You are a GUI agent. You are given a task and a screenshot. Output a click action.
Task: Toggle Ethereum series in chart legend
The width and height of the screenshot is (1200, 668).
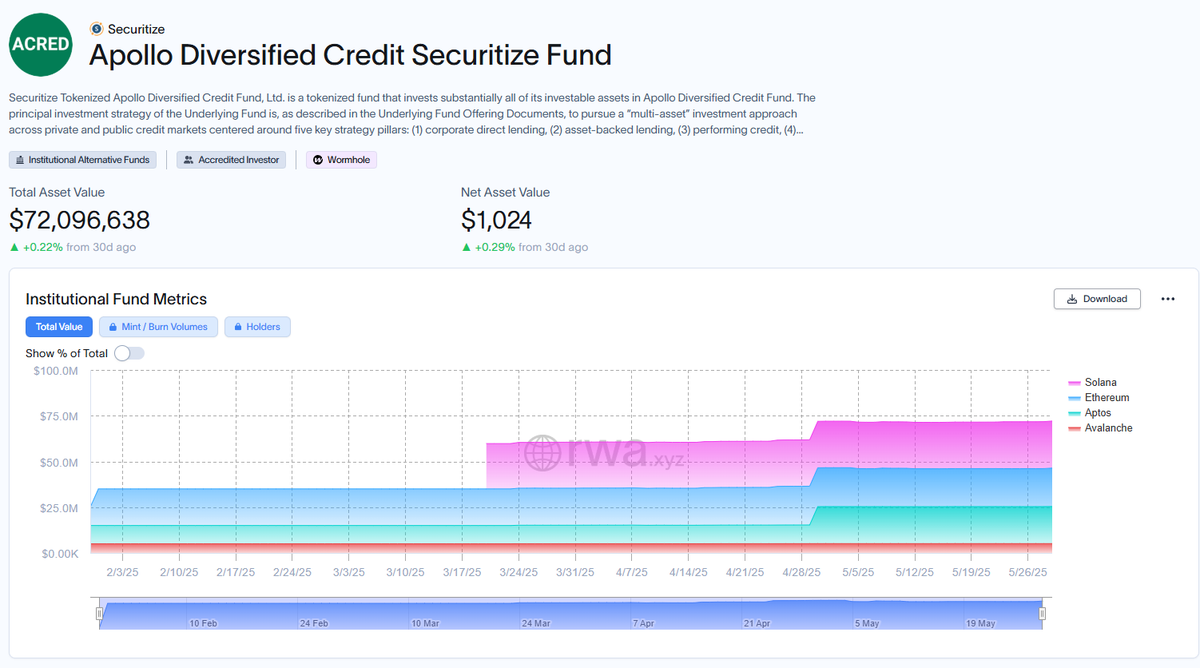click(1098, 398)
